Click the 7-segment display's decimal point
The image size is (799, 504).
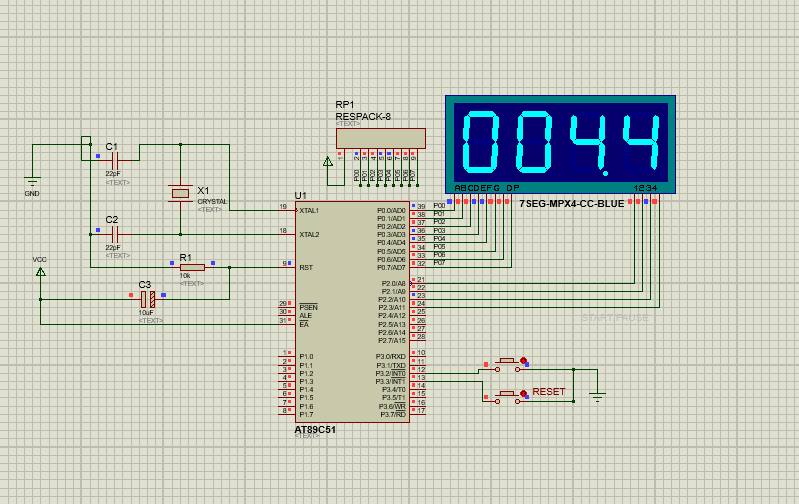605,173
